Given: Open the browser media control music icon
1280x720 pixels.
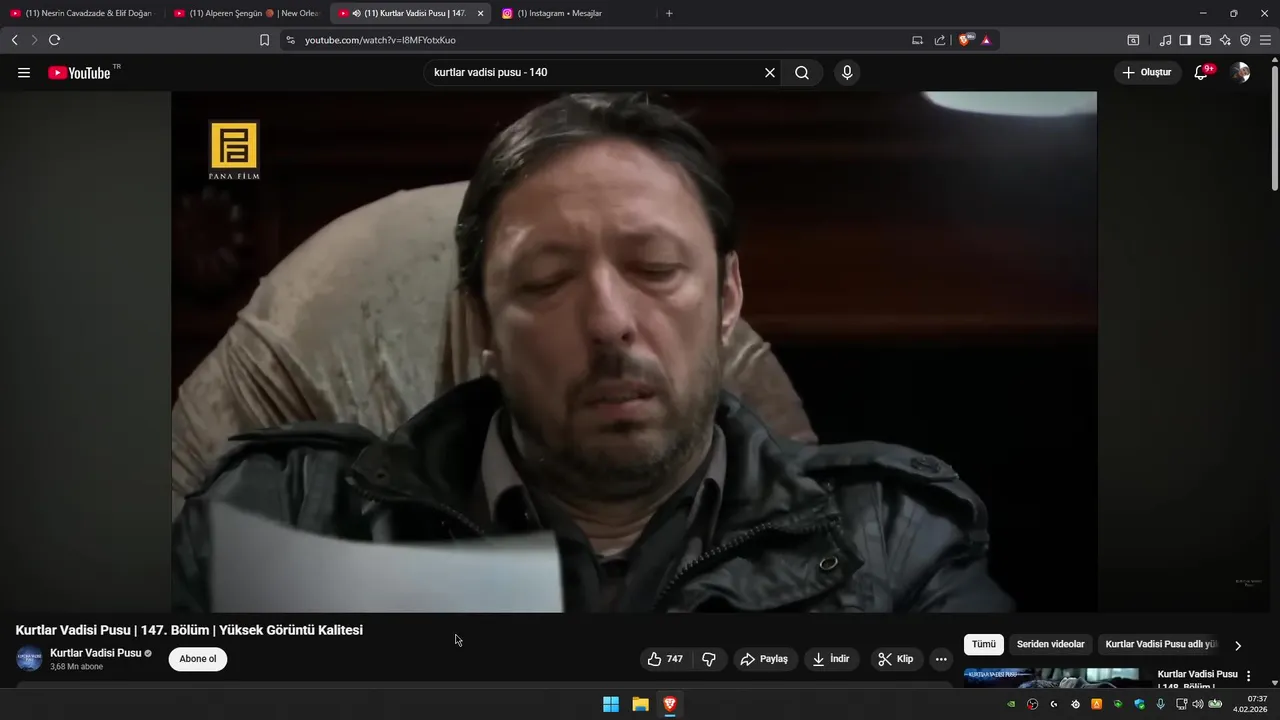Looking at the screenshot, I should pos(1165,40).
